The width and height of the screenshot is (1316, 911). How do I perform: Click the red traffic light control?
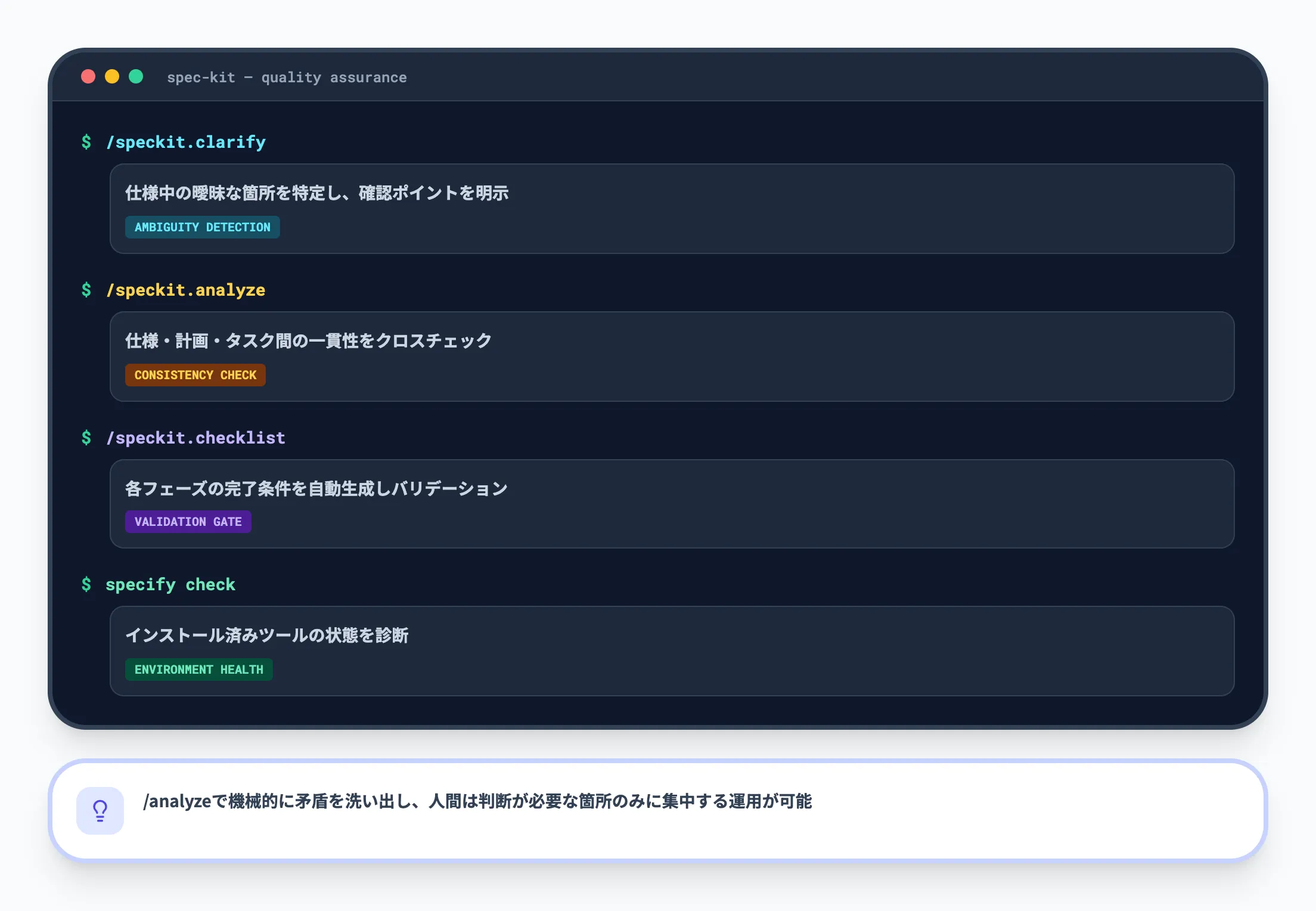click(x=89, y=77)
